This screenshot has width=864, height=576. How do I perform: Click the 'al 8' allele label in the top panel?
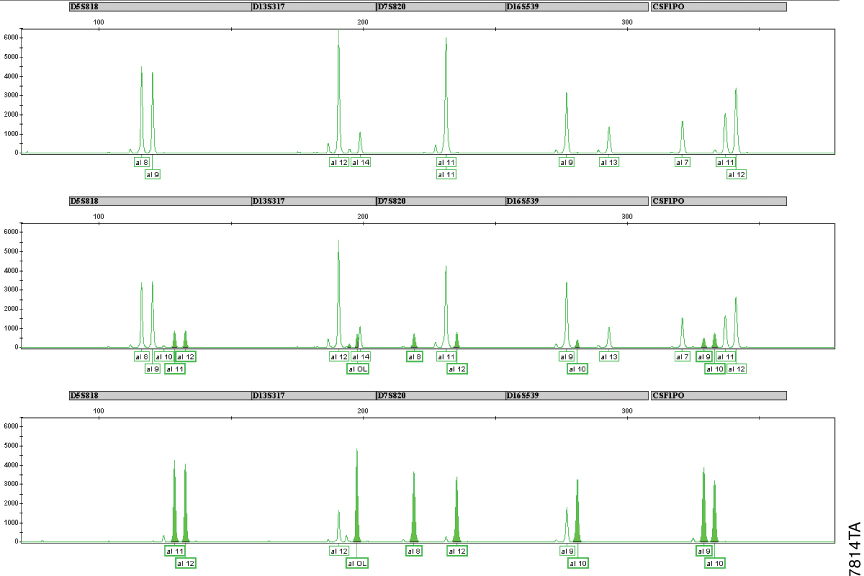[140, 162]
